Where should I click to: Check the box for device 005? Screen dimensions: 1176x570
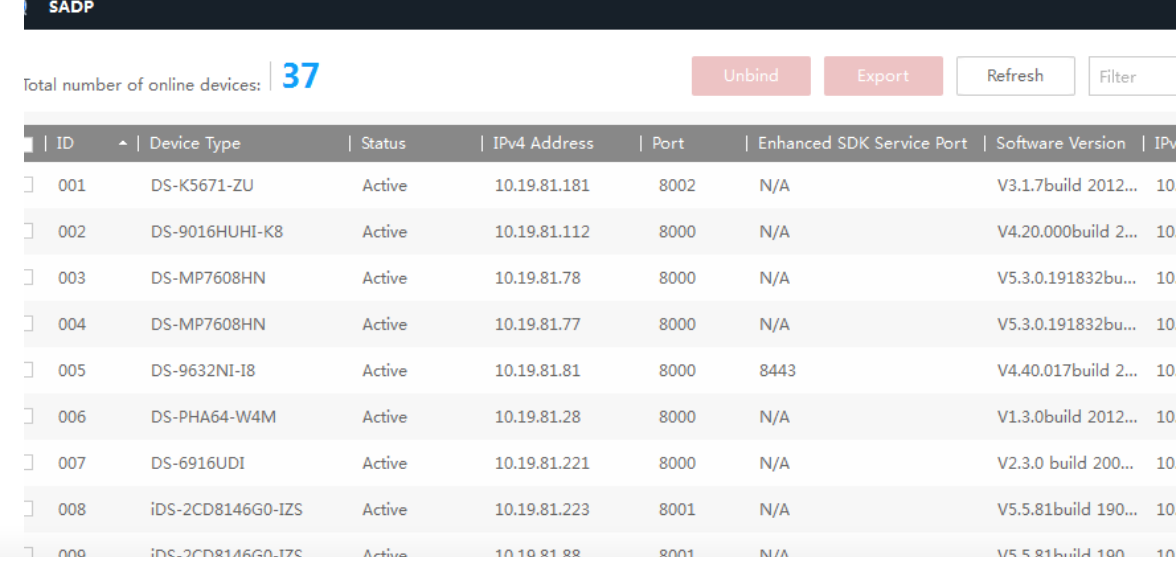click(x=28, y=370)
